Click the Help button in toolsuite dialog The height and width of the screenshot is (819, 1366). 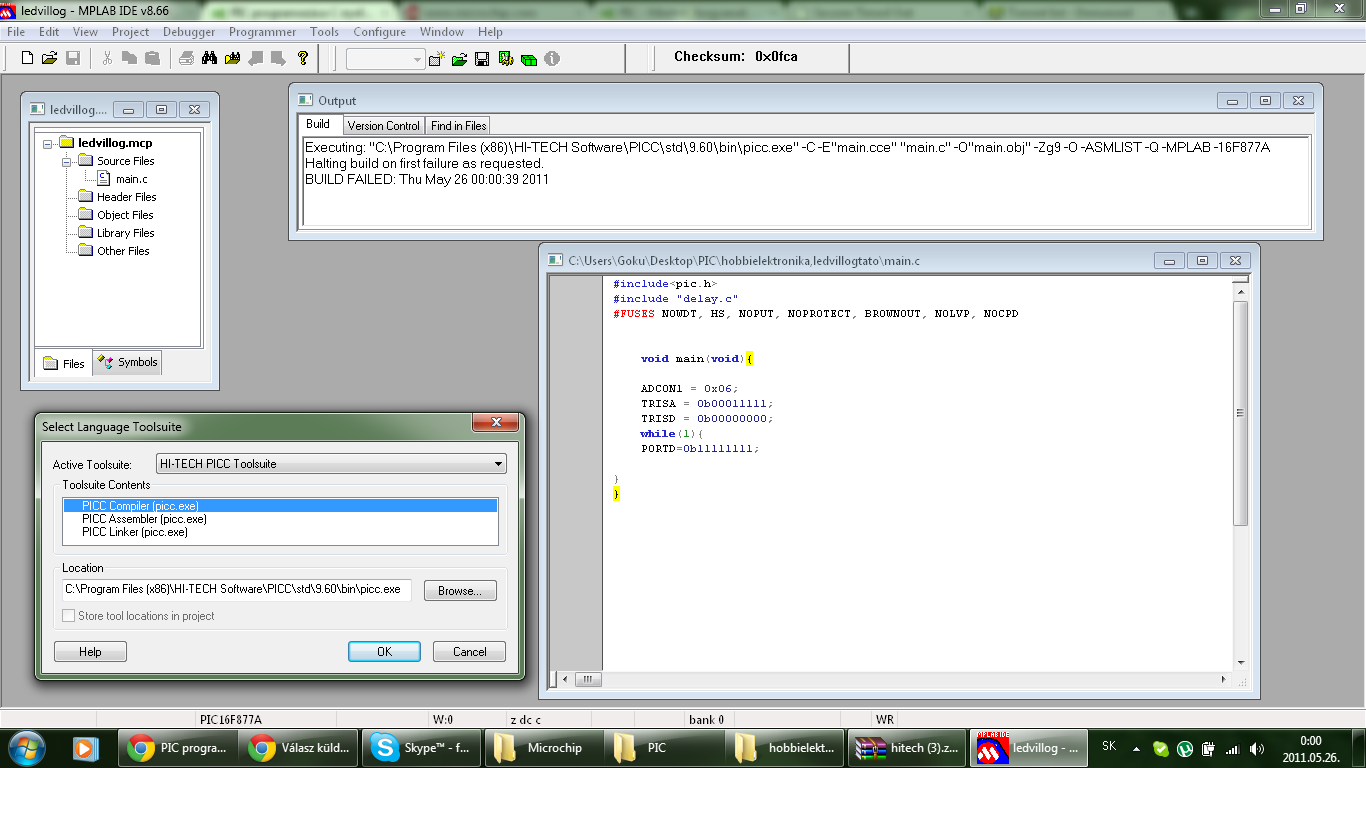coord(90,652)
